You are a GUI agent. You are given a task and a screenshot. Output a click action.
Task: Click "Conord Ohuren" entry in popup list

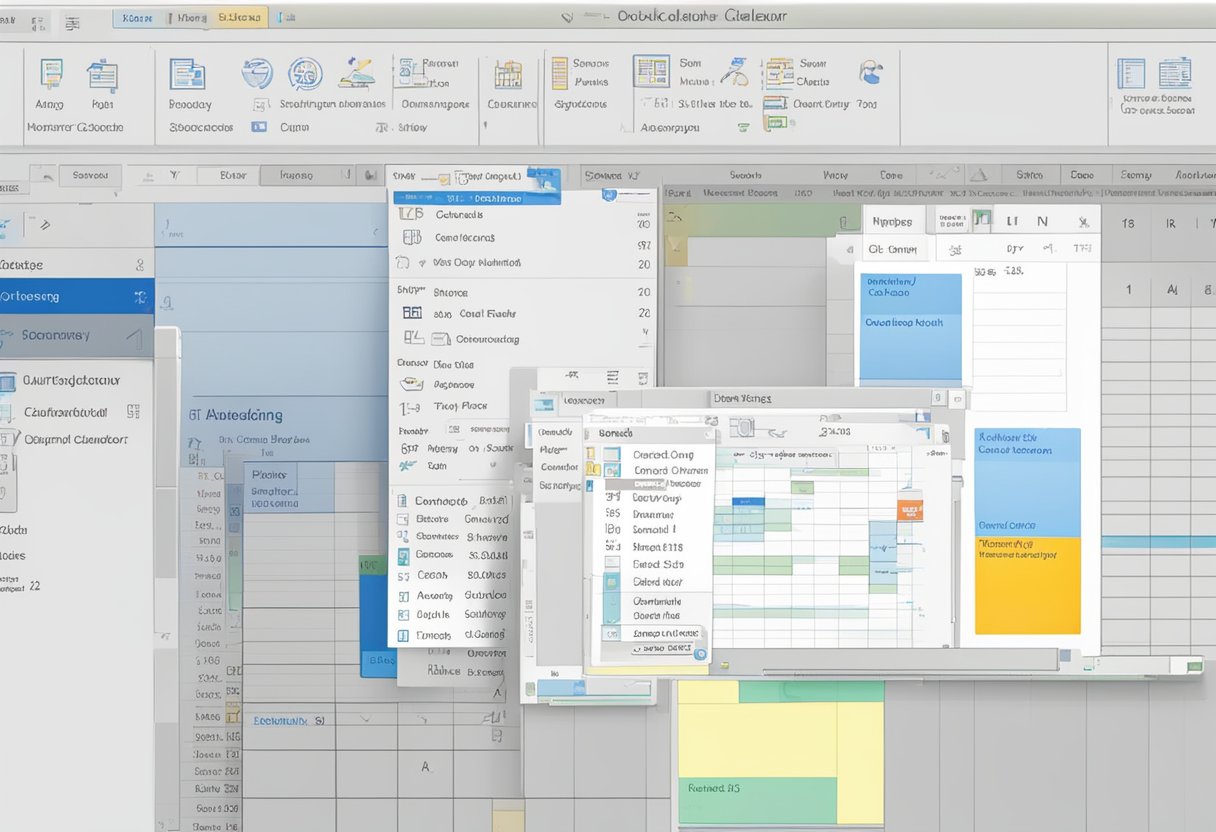coord(670,470)
